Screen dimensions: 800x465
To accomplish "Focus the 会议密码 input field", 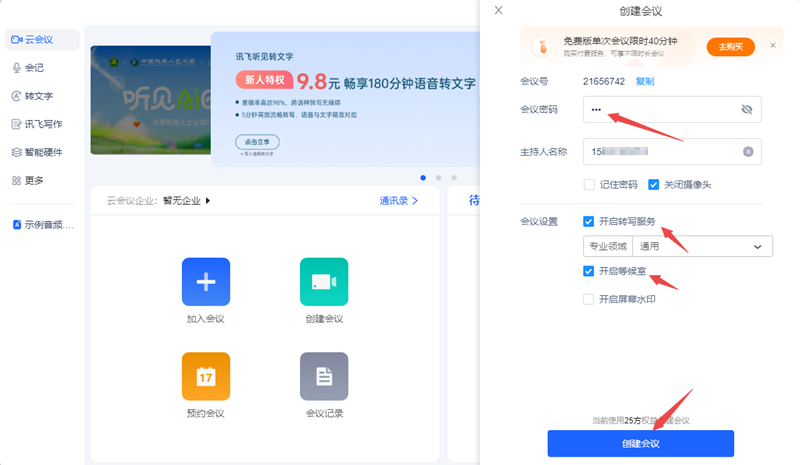I will [x=672, y=109].
